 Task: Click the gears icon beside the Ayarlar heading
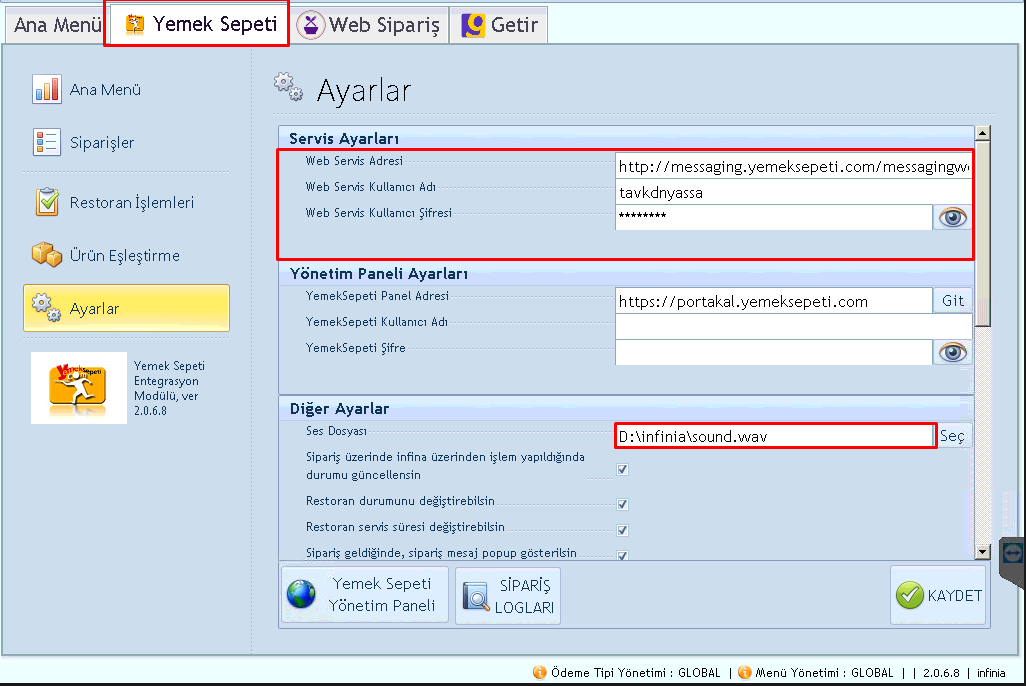289,87
